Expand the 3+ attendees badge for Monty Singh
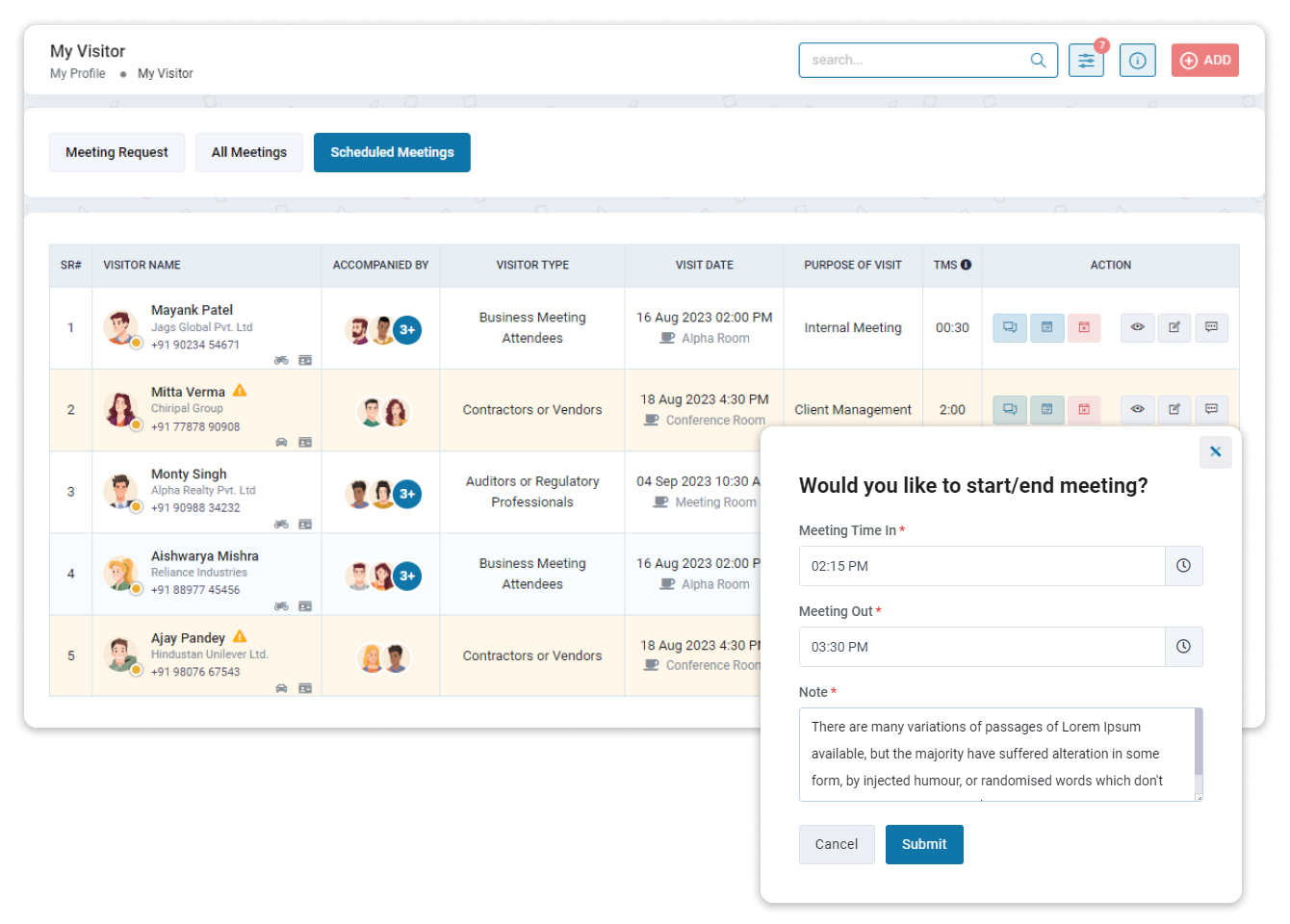Screen dimensions: 1290x924 tap(406, 492)
